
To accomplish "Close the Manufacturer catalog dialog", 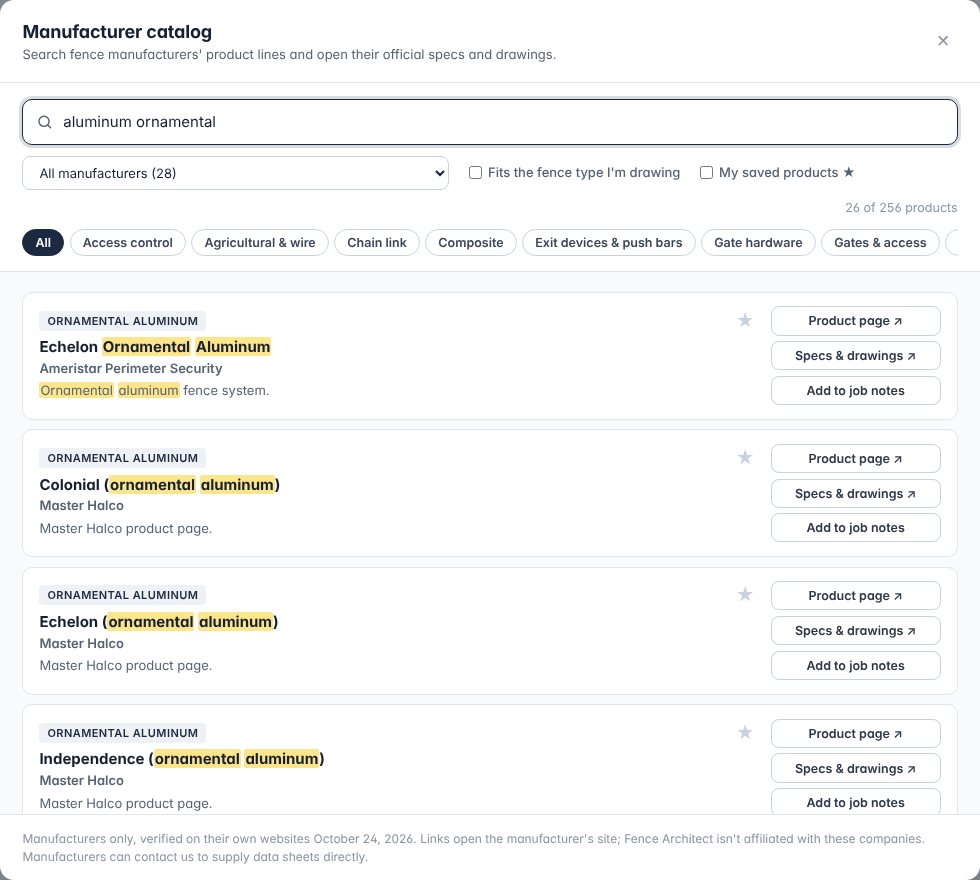I will (x=943, y=41).
